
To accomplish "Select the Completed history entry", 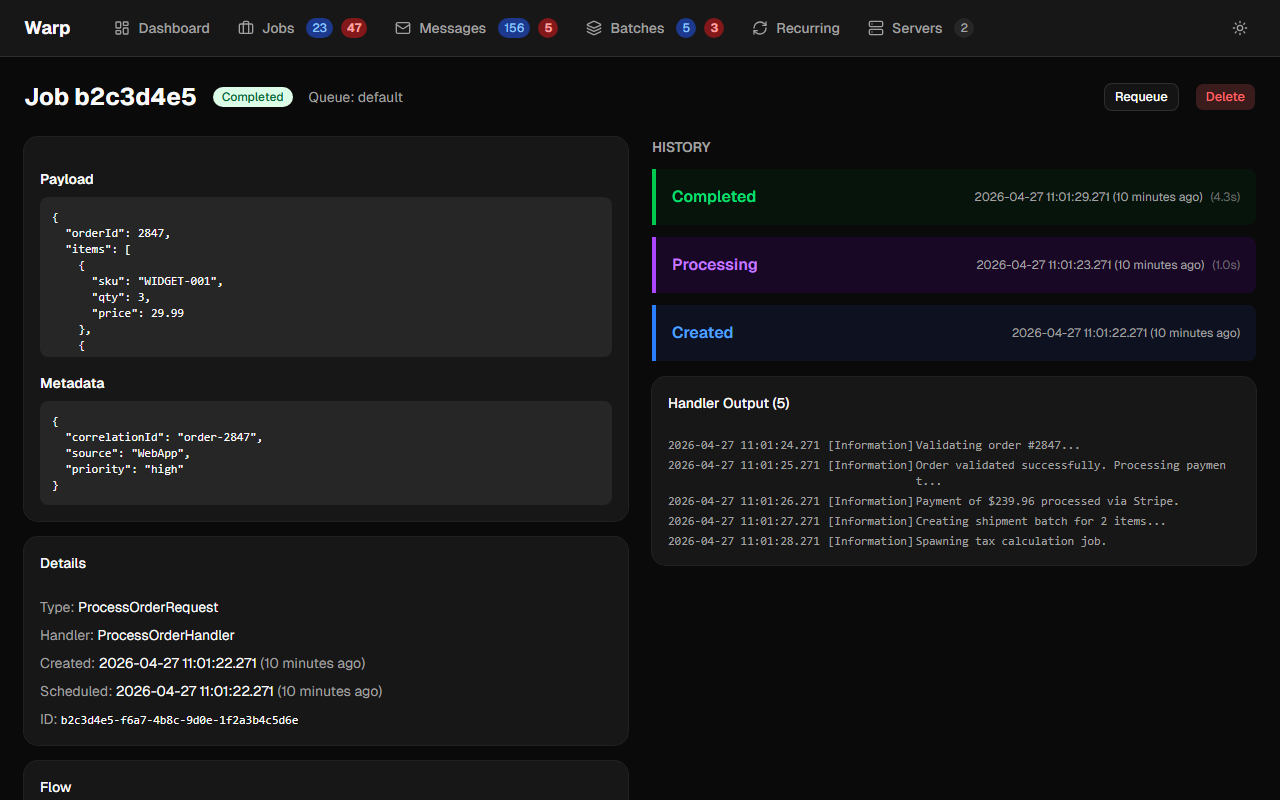I will tap(954, 197).
